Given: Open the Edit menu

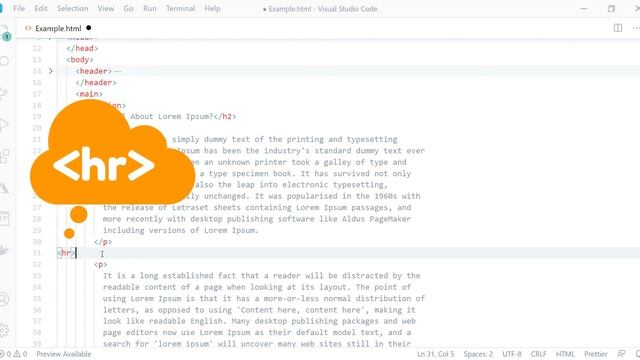Looking at the screenshot, I should 41,9.
